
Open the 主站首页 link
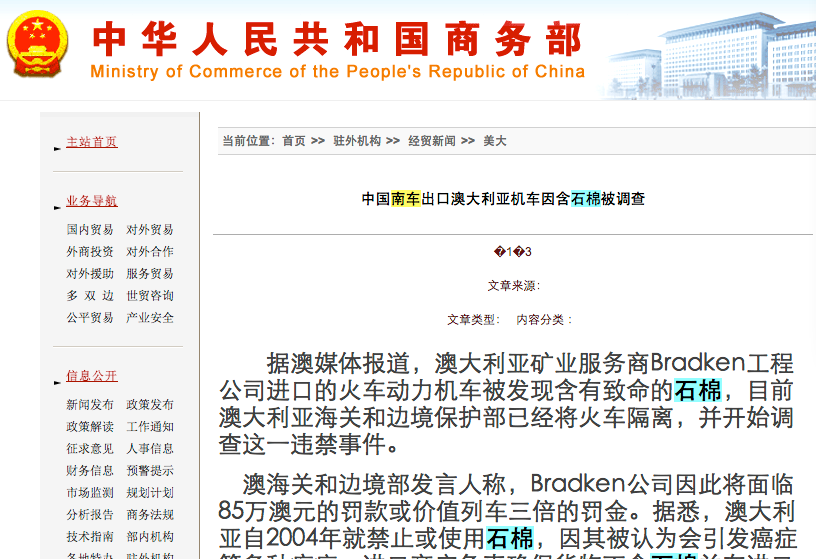pos(92,142)
